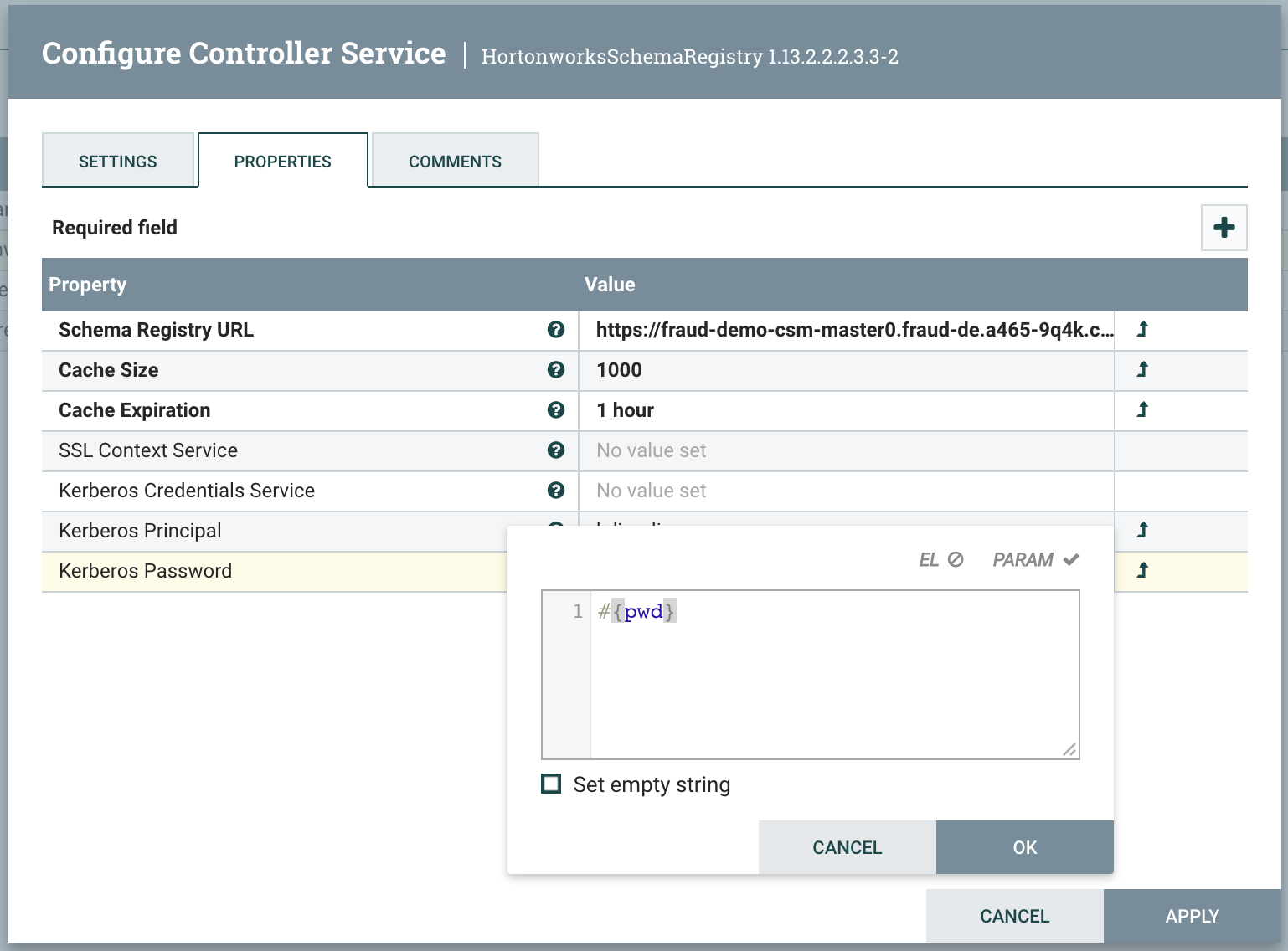Convert Cache Size to parameter
The height and width of the screenshot is (951, 1288).
(x=1142, y=370)
